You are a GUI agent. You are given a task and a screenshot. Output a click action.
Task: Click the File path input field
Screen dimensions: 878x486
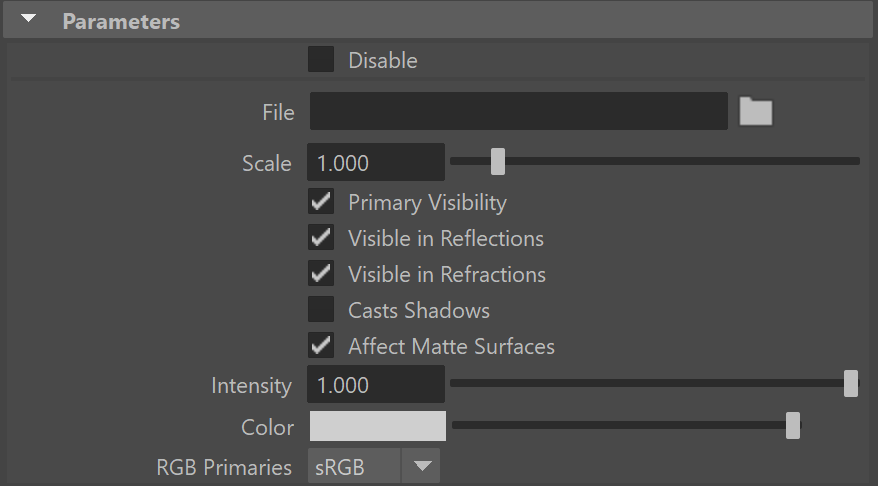519,111
